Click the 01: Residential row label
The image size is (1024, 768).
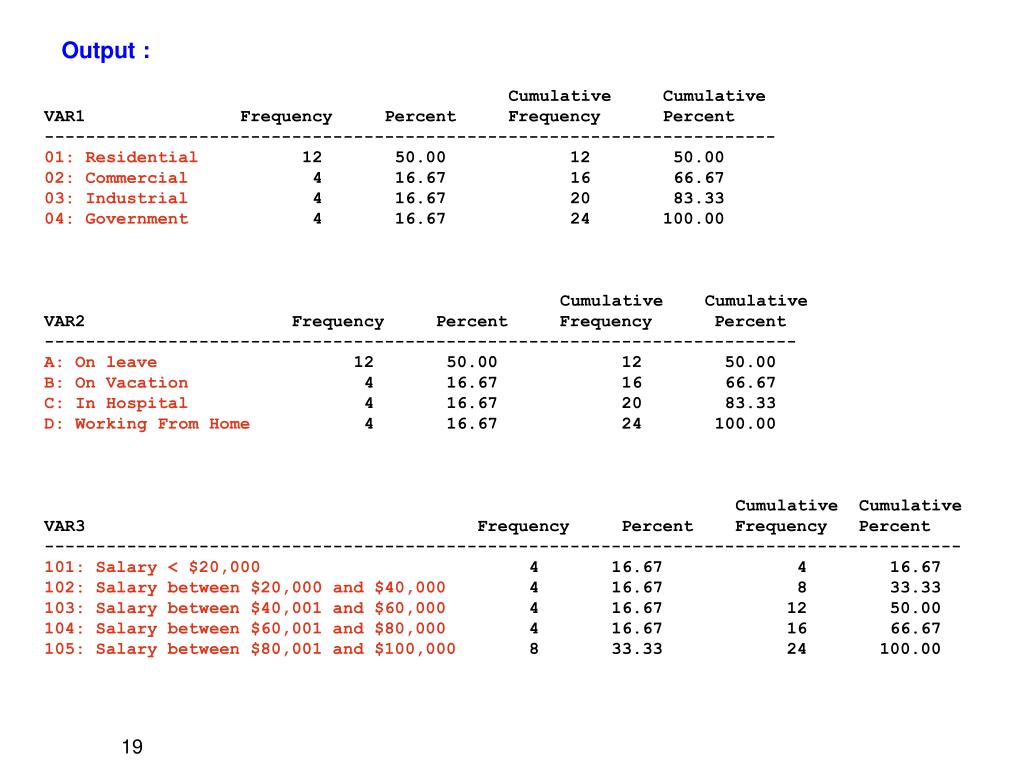pyautogui.click(x=121, y=157)
